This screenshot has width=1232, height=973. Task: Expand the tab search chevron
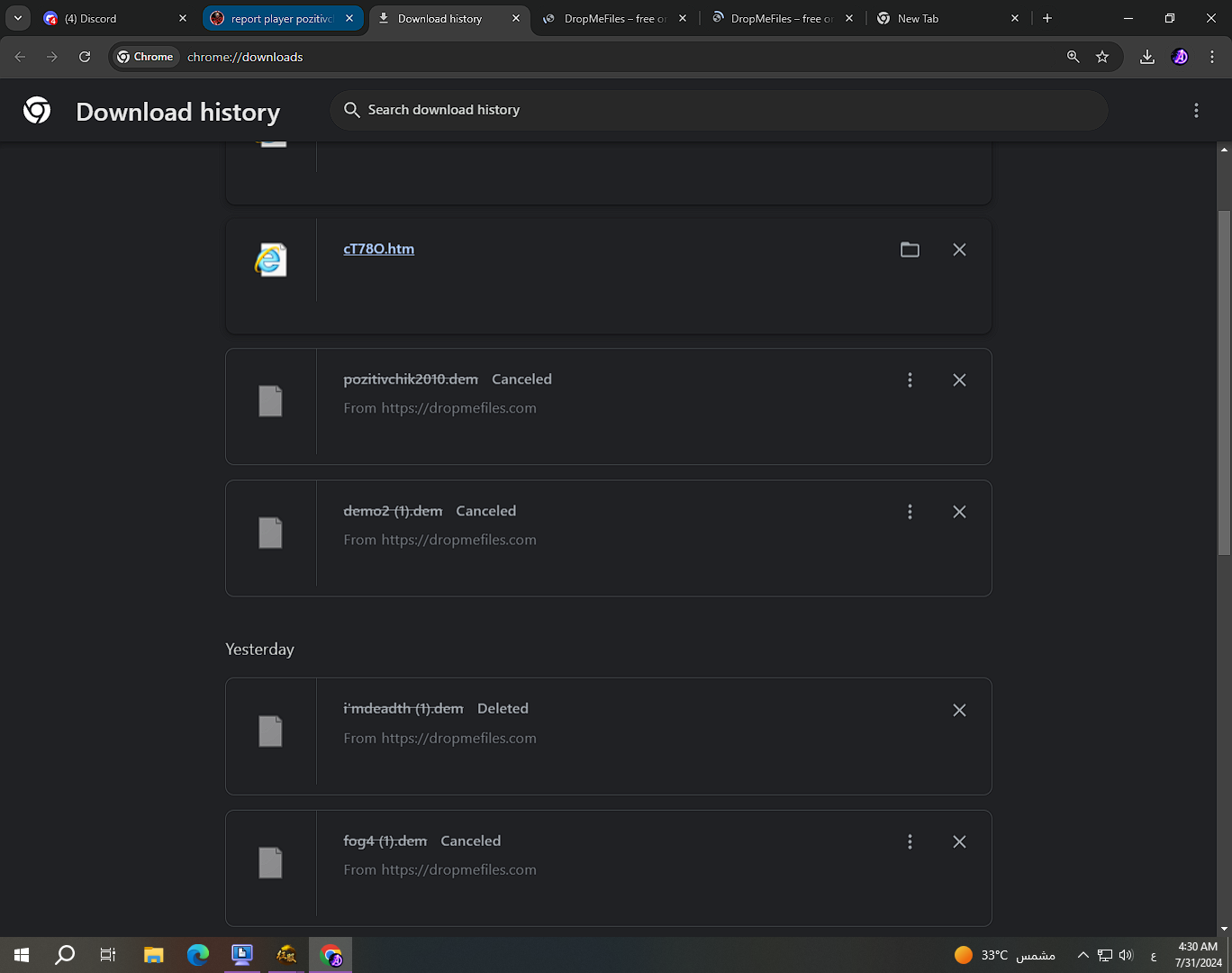18,18
